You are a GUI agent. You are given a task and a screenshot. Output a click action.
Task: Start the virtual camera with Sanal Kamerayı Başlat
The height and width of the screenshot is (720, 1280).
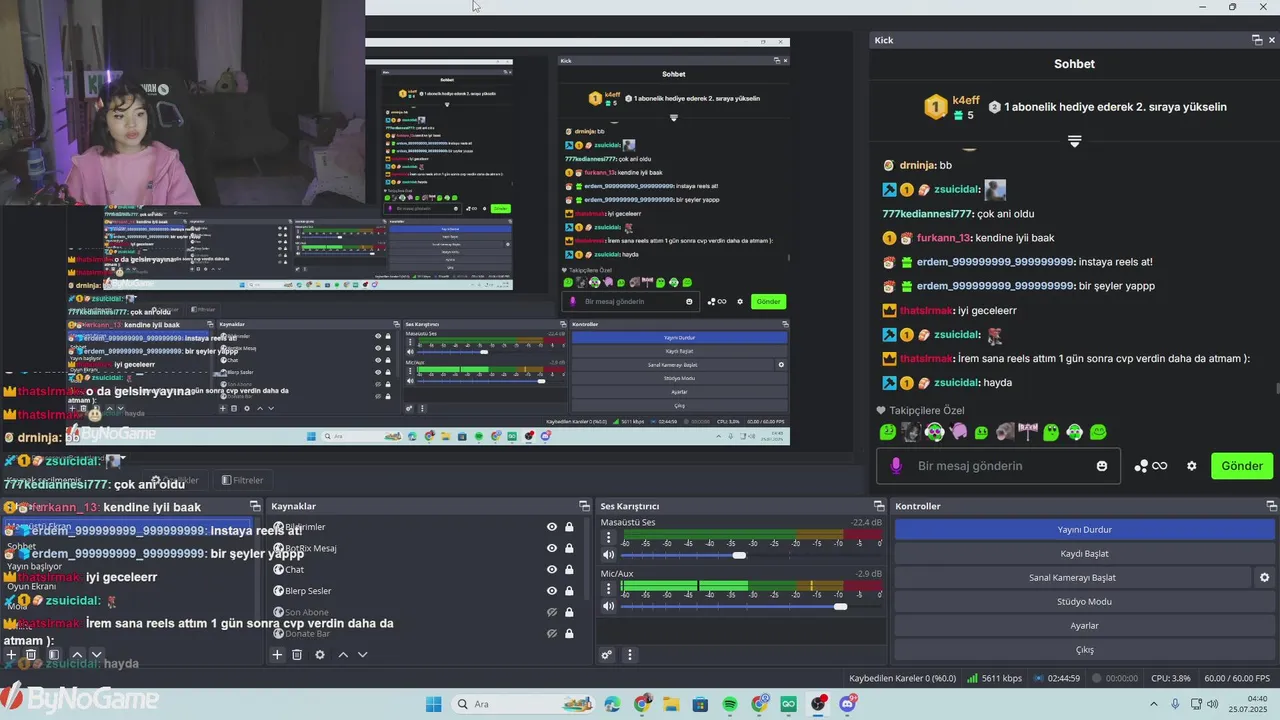(1072, 577)
